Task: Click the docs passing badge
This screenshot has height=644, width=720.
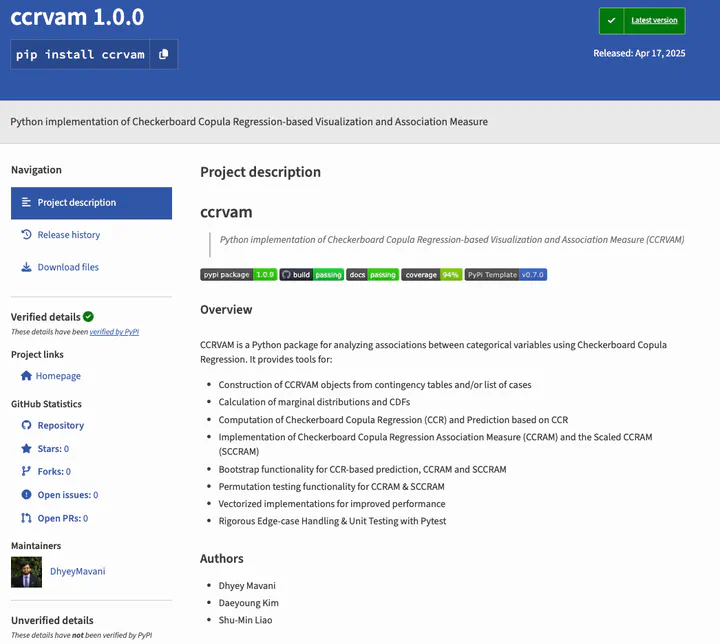Action: click(x=372, y=275)
